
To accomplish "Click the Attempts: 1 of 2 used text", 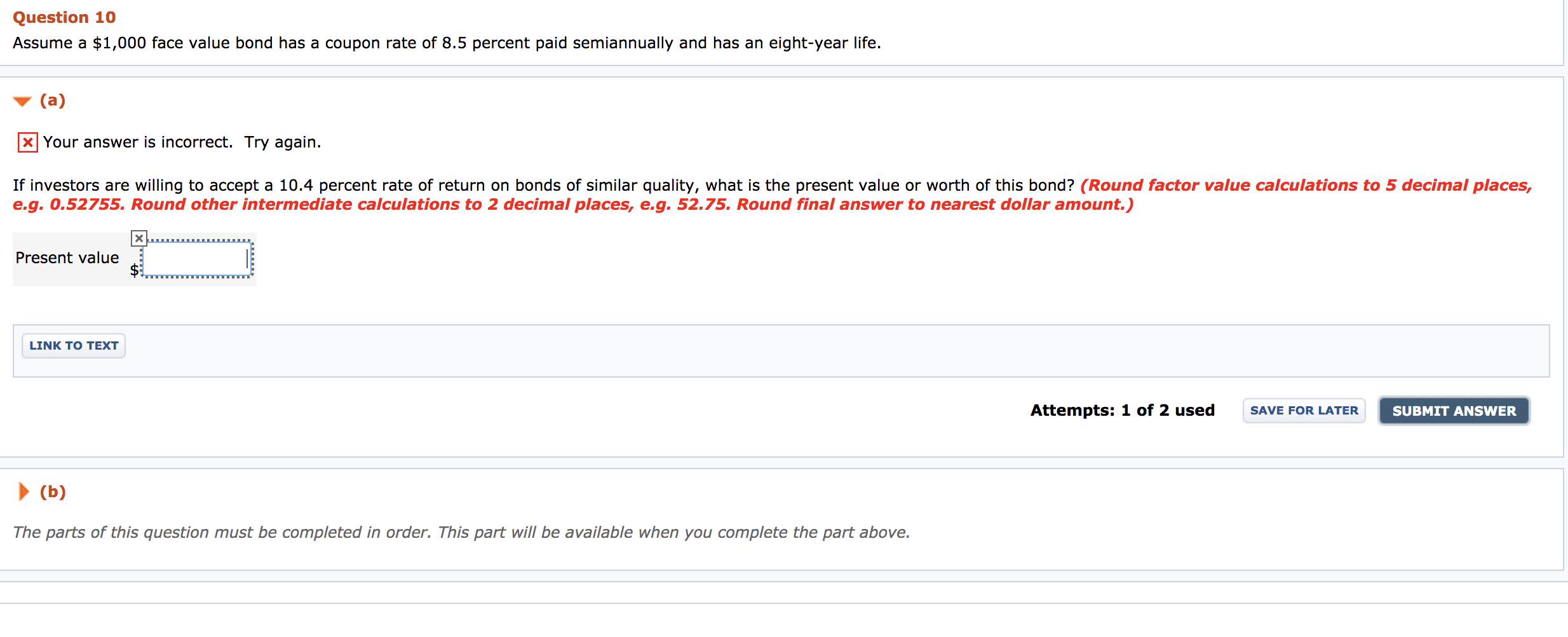I will pos(1122,410).
